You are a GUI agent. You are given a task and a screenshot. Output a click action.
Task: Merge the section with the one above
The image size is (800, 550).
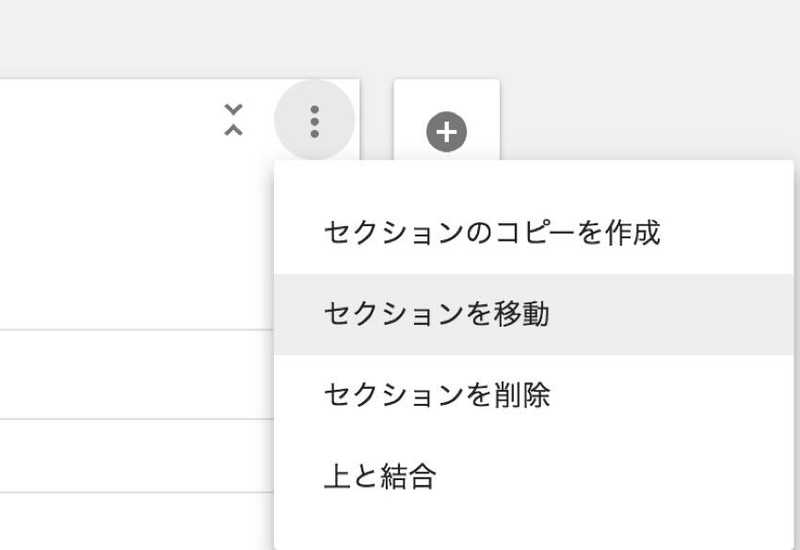[x=534, y=476]
